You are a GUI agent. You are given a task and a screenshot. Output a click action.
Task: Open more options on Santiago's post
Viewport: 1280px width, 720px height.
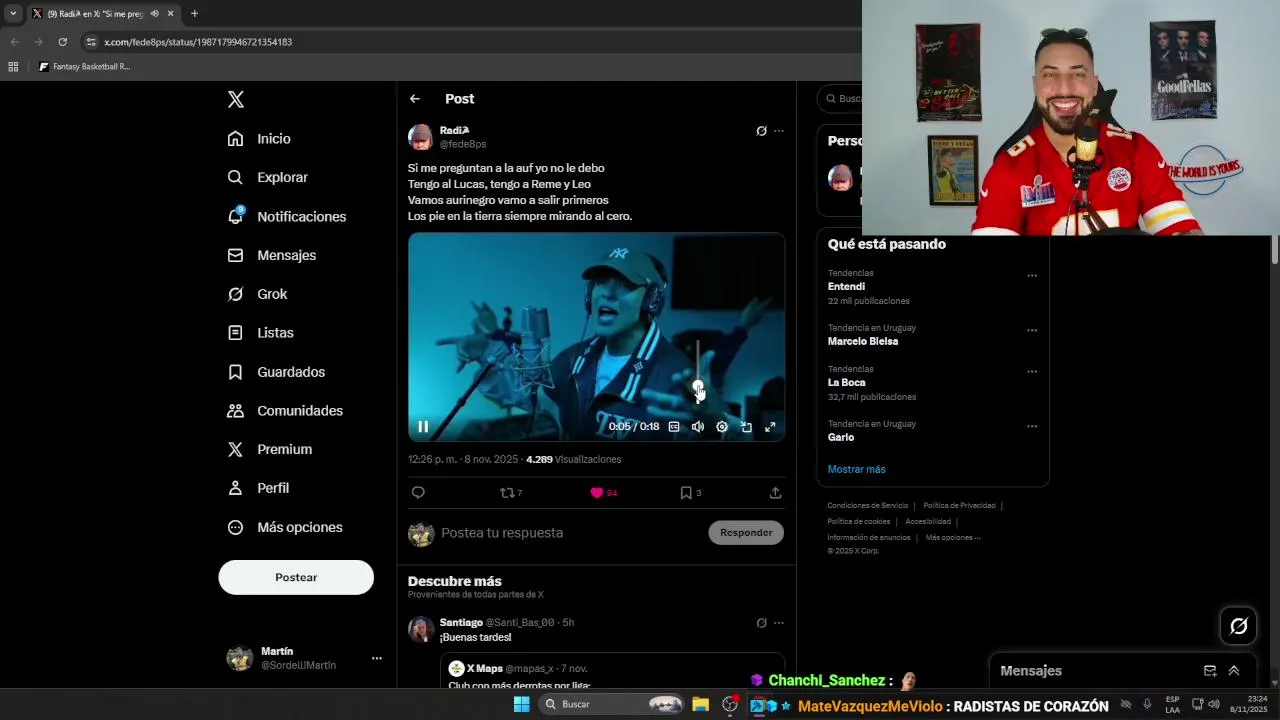tap(779, 623)
